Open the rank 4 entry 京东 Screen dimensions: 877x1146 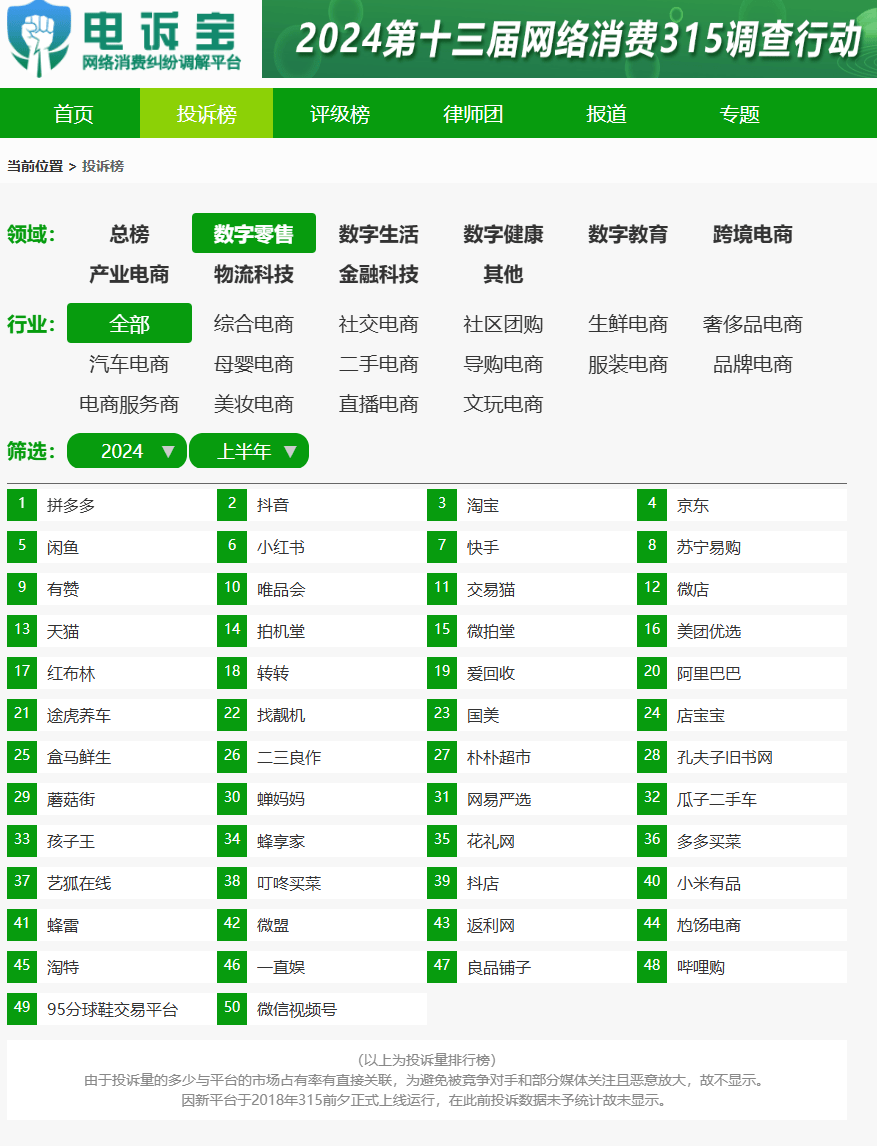[742, 505]
